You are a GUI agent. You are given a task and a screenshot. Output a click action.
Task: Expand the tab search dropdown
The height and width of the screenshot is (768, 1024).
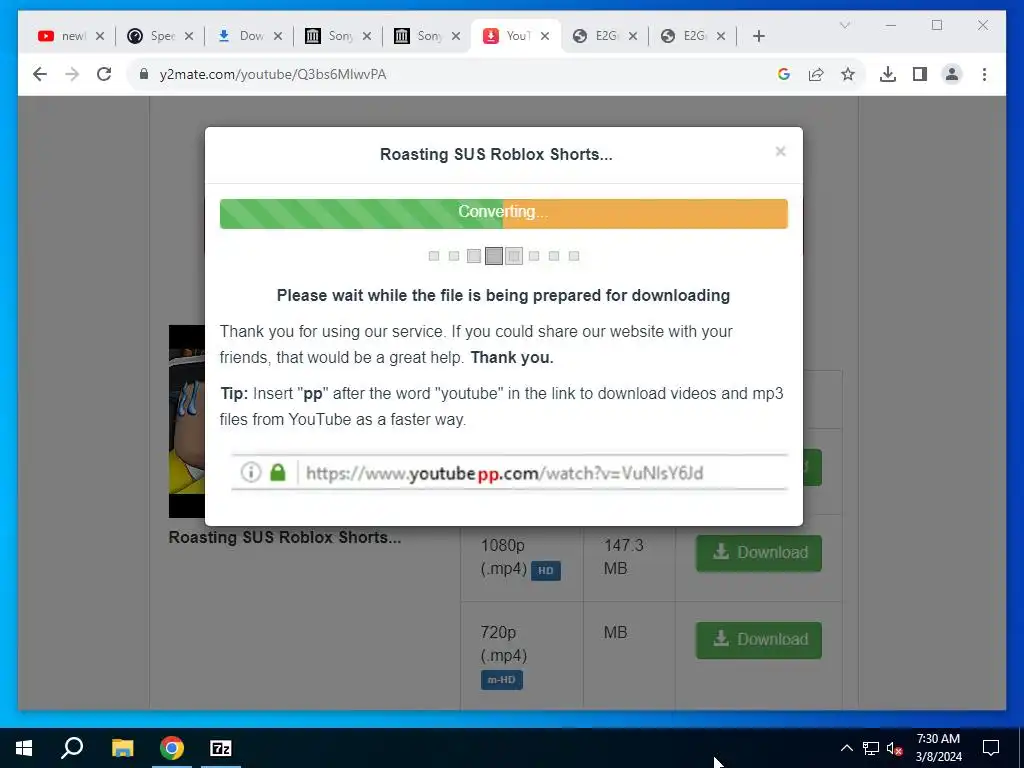[x=844, y=25]
